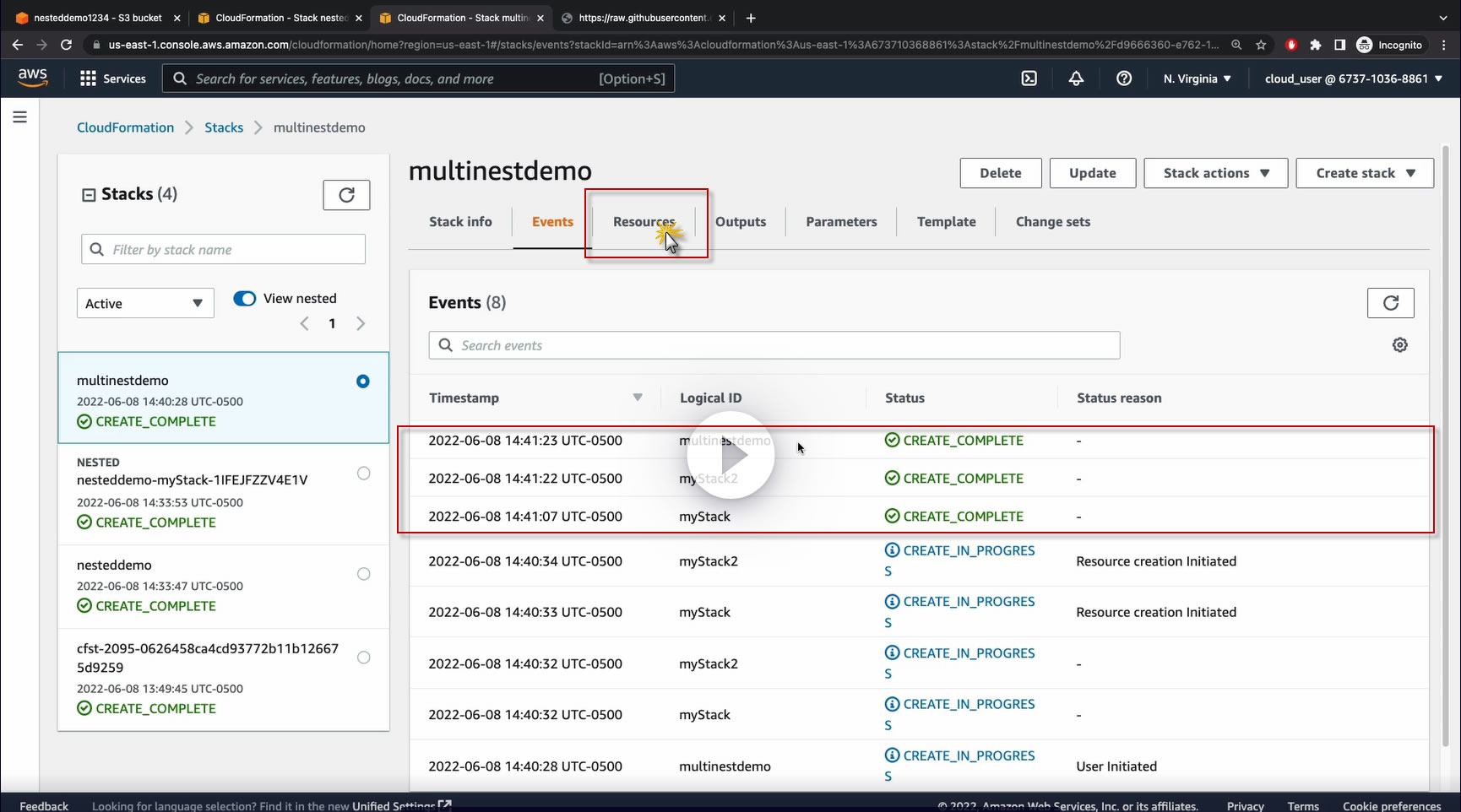Refresh the Events list
Image resolution: width=1461 pixels, height=812 pixels.
point(1390,303)
